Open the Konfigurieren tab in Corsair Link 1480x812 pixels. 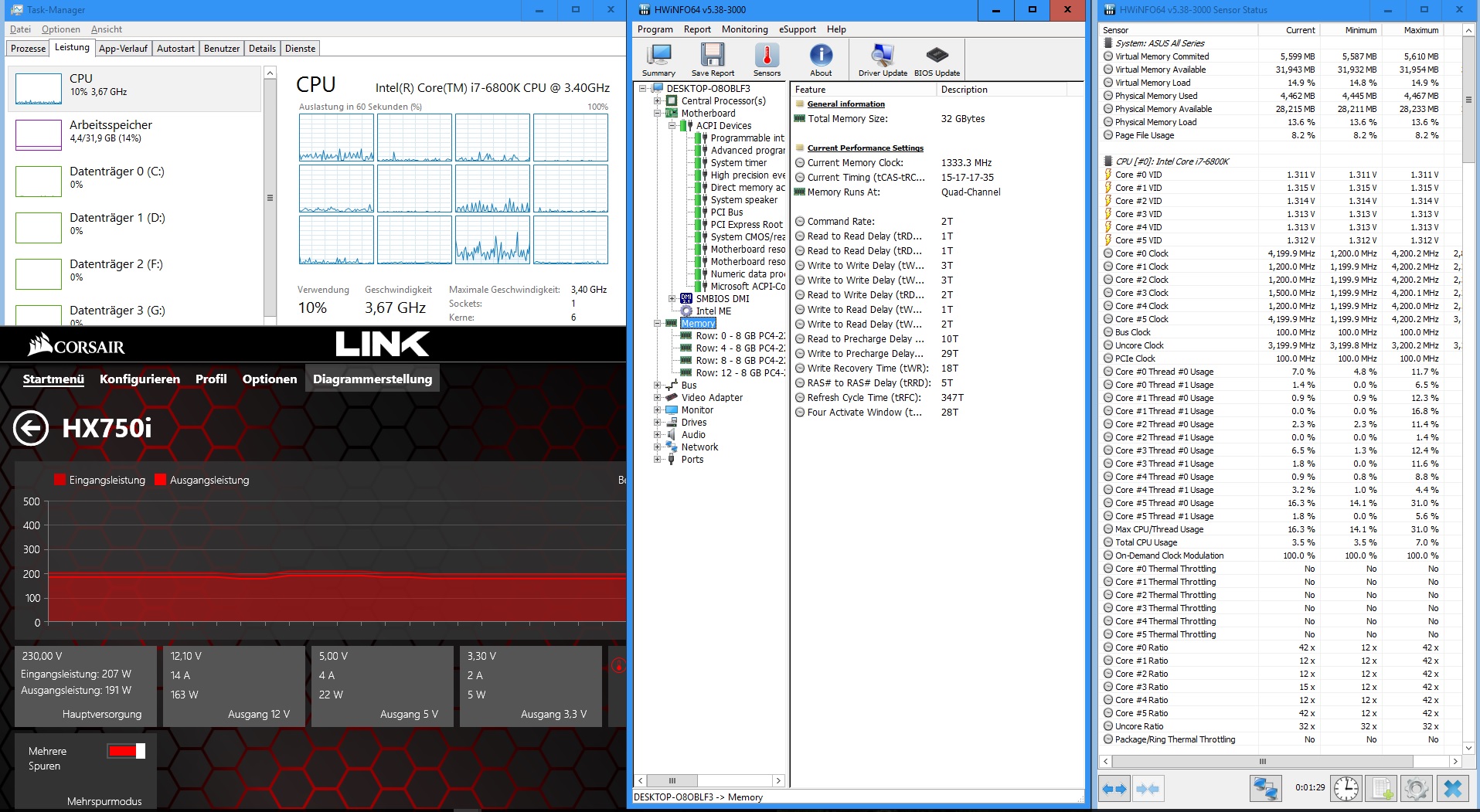tap(140, 379)
